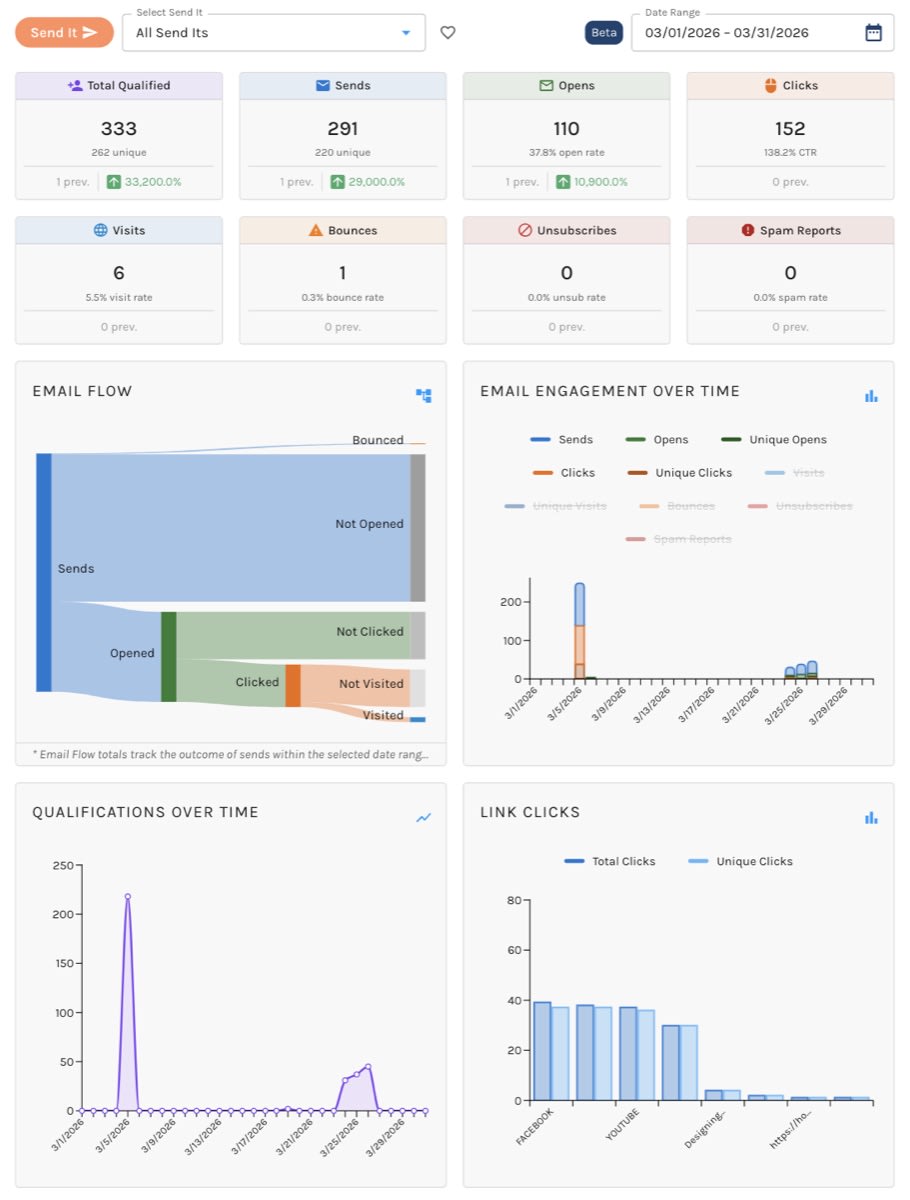Viewport: 910px width, 1200px height.
Task: Enable the Unsubscribes legend series
Action: [800, 506]
